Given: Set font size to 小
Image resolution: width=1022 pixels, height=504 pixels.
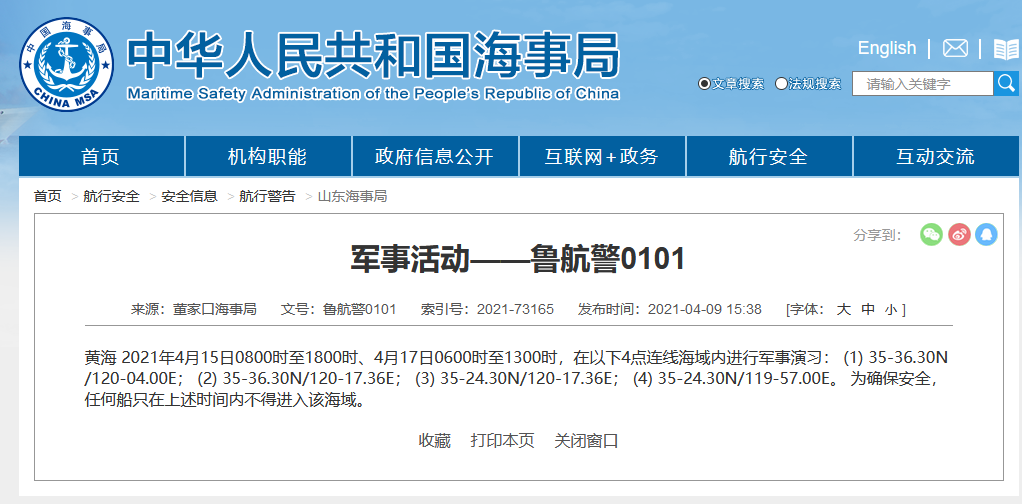Looking at the screenshot, I should [891, 309].
